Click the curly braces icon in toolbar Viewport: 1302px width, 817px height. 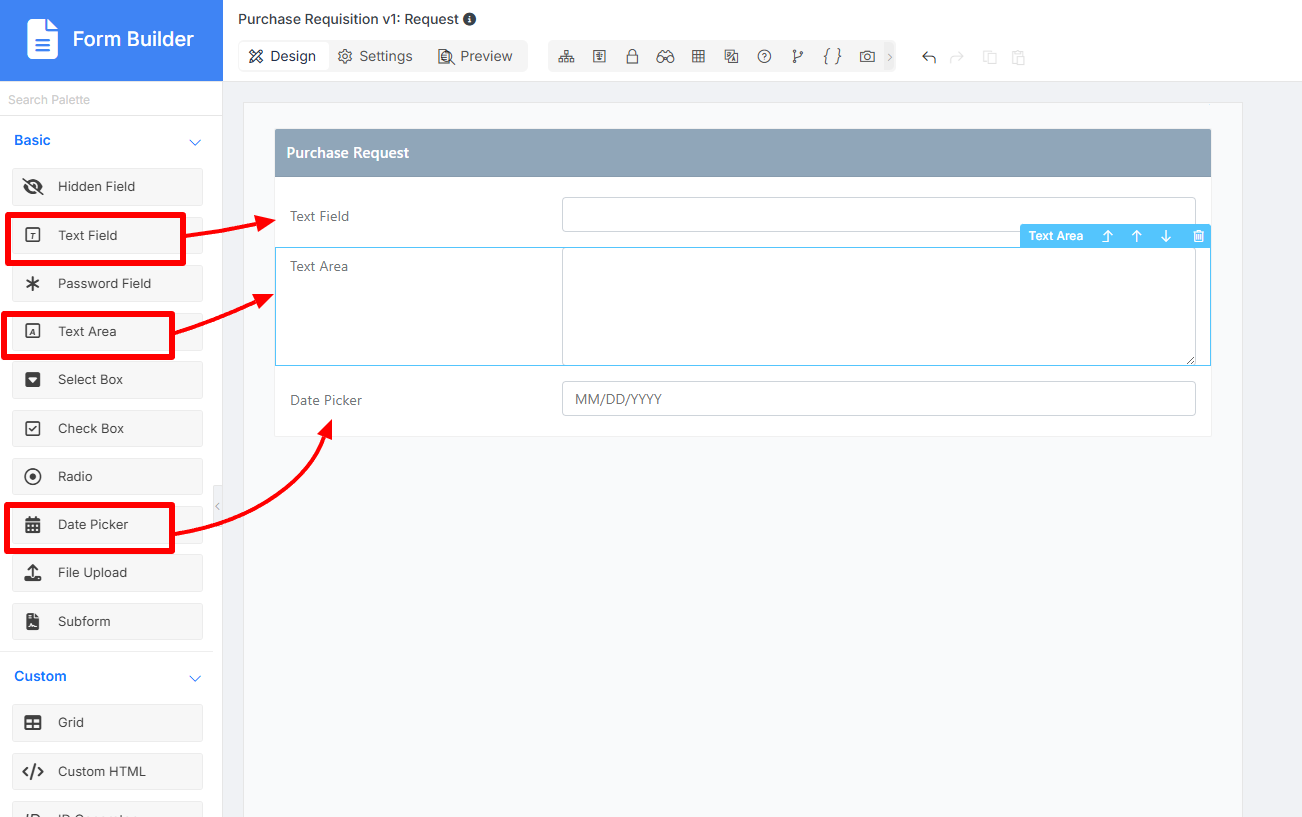coord(832,57)
